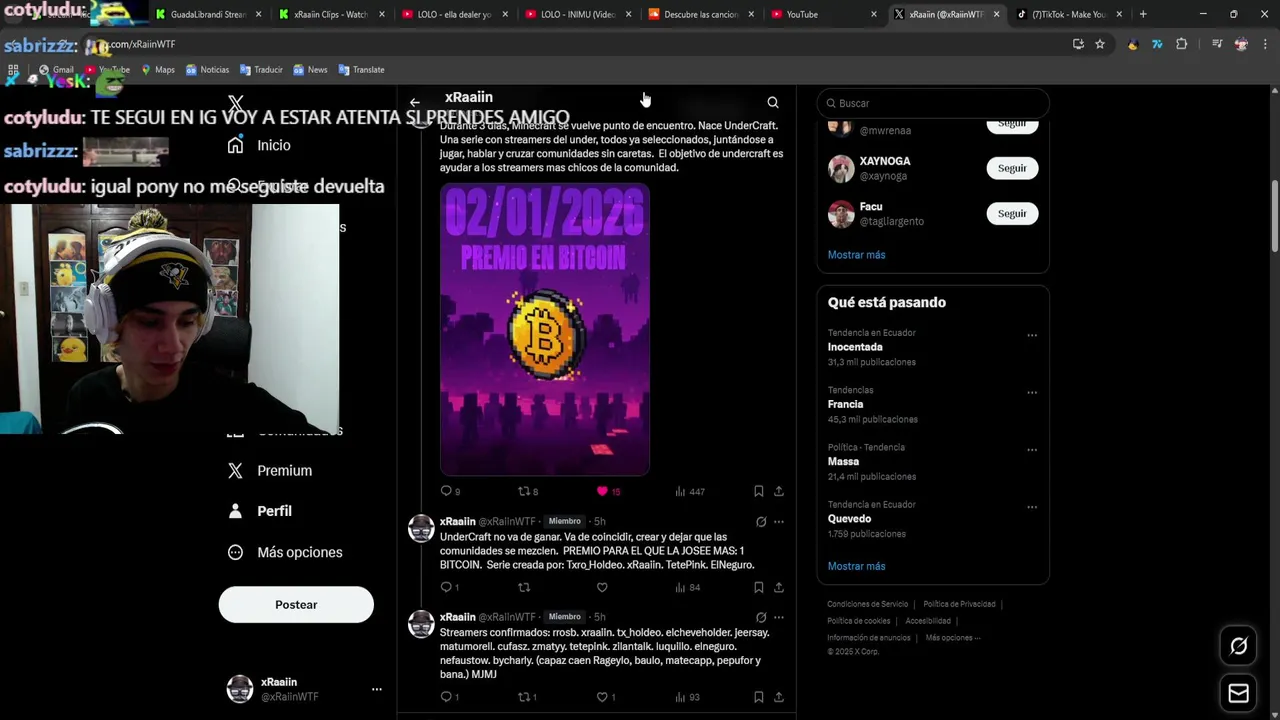The width and height of the screenshot is (1280, 720).
Task: Open more menu on the UnderCraft no va de ganar tweet
Action: [x=779, y=521]
